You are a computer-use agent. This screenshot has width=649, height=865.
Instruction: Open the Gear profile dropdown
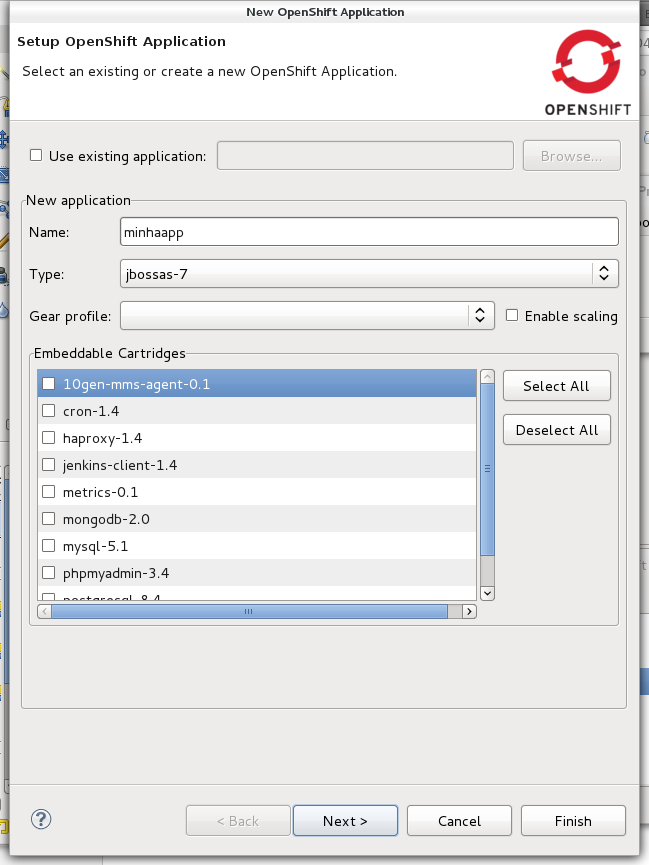[x=307, y=316]
